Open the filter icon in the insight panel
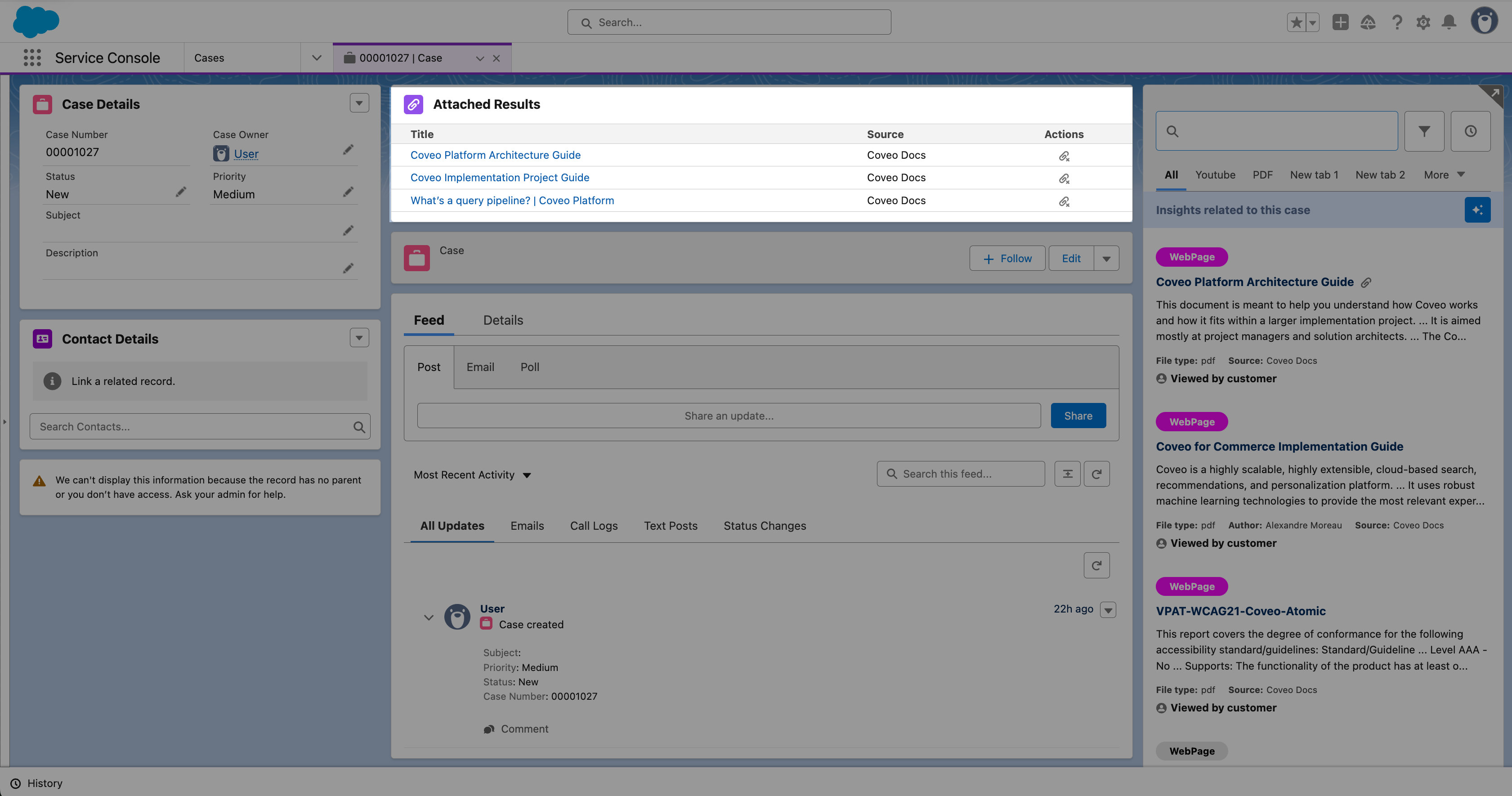This screenshot has height=796, width=1512. (x=1425, y=131)
